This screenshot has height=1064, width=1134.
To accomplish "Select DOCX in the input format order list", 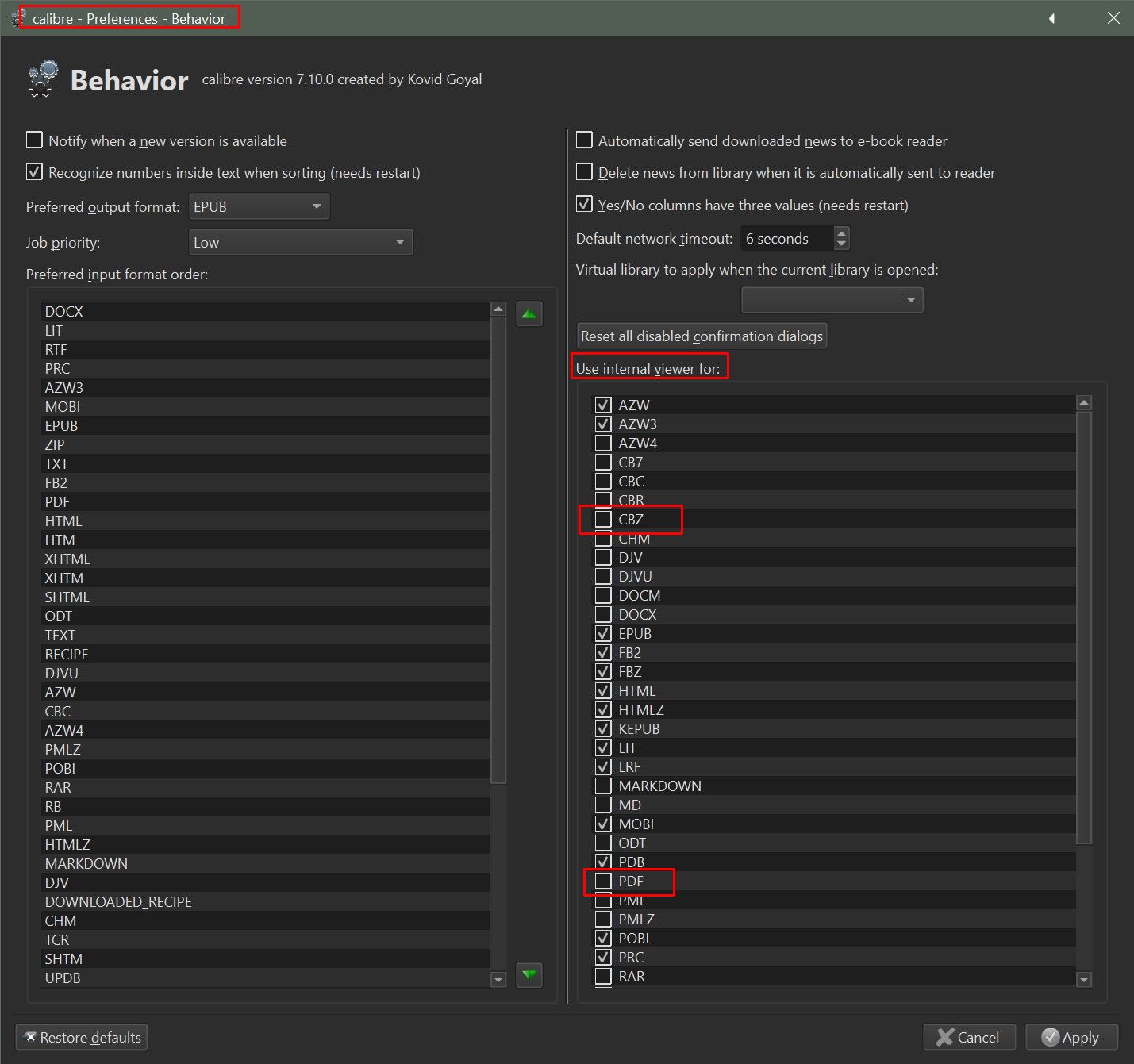I will click(x=64, y=312).
